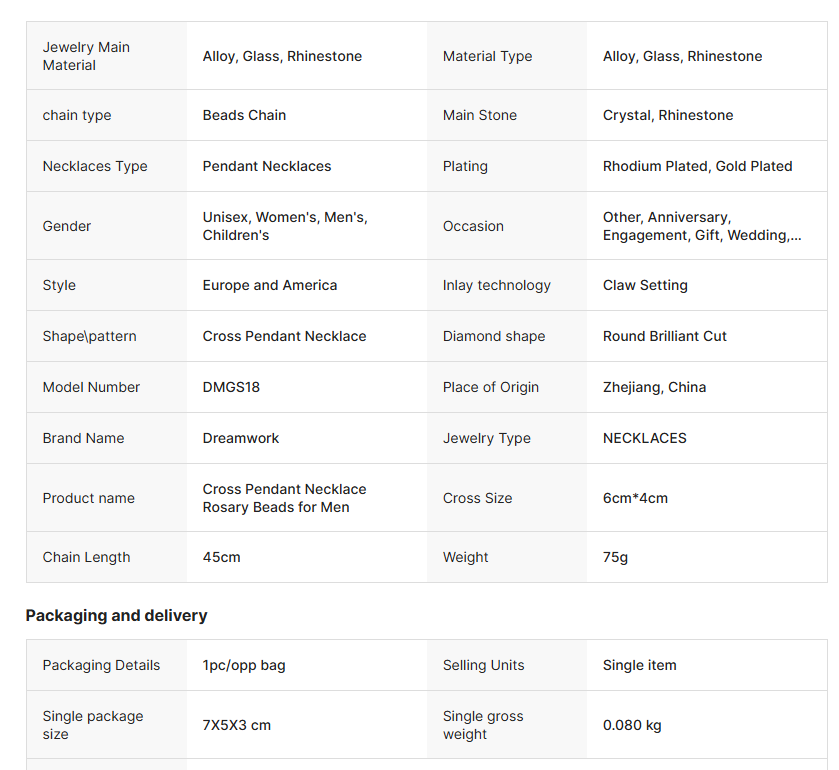This screenshot has width=839, height=770.
Task: Click the Cross Size value 6cm*4cm
Action: (635, 498)
